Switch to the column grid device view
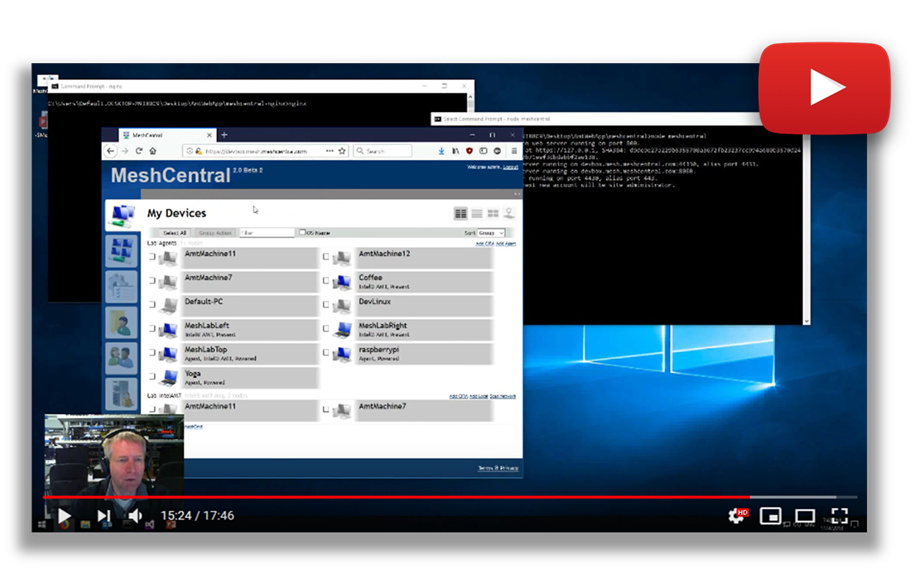The height and width of the screenshot is (570, 923). tap(460, 213)
